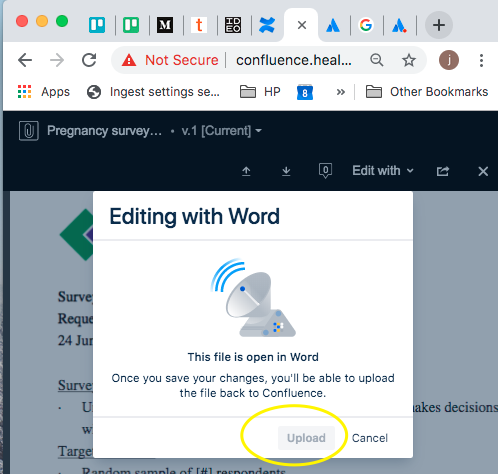Show hidden bookmarks with double chevron
Viewport: 498px width, 474px height.
341,92
